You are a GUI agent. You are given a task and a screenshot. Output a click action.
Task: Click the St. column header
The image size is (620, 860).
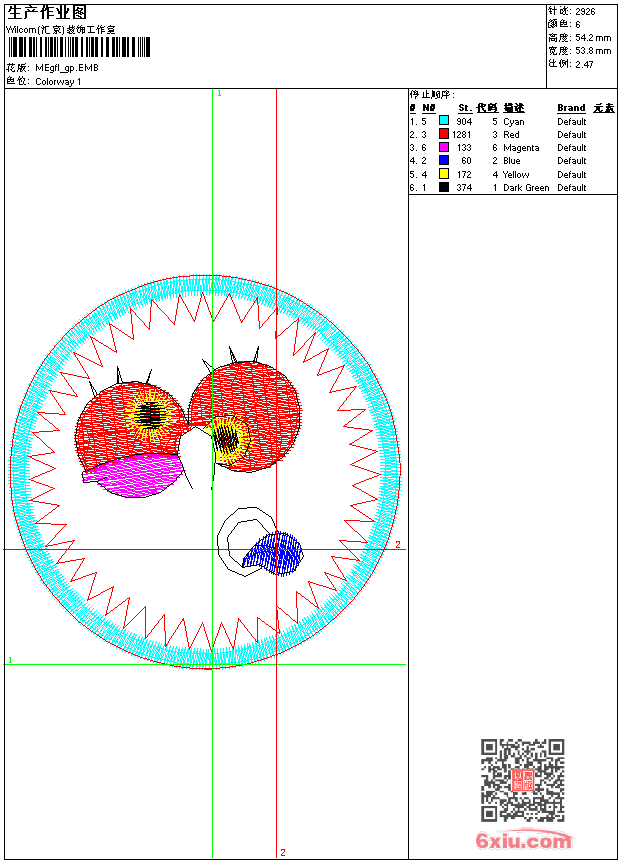tap(464, 108)
